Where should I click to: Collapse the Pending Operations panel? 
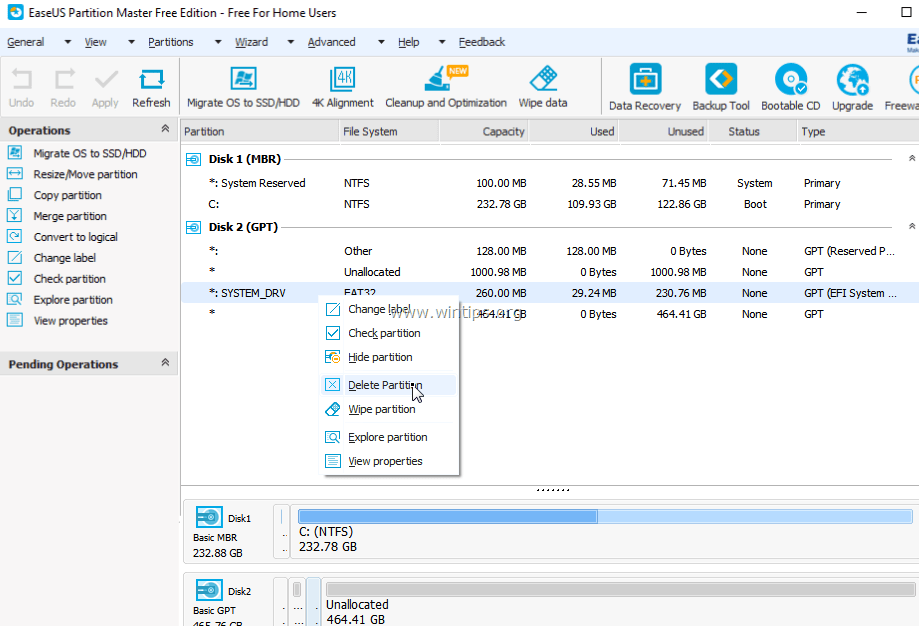point(165,362)
